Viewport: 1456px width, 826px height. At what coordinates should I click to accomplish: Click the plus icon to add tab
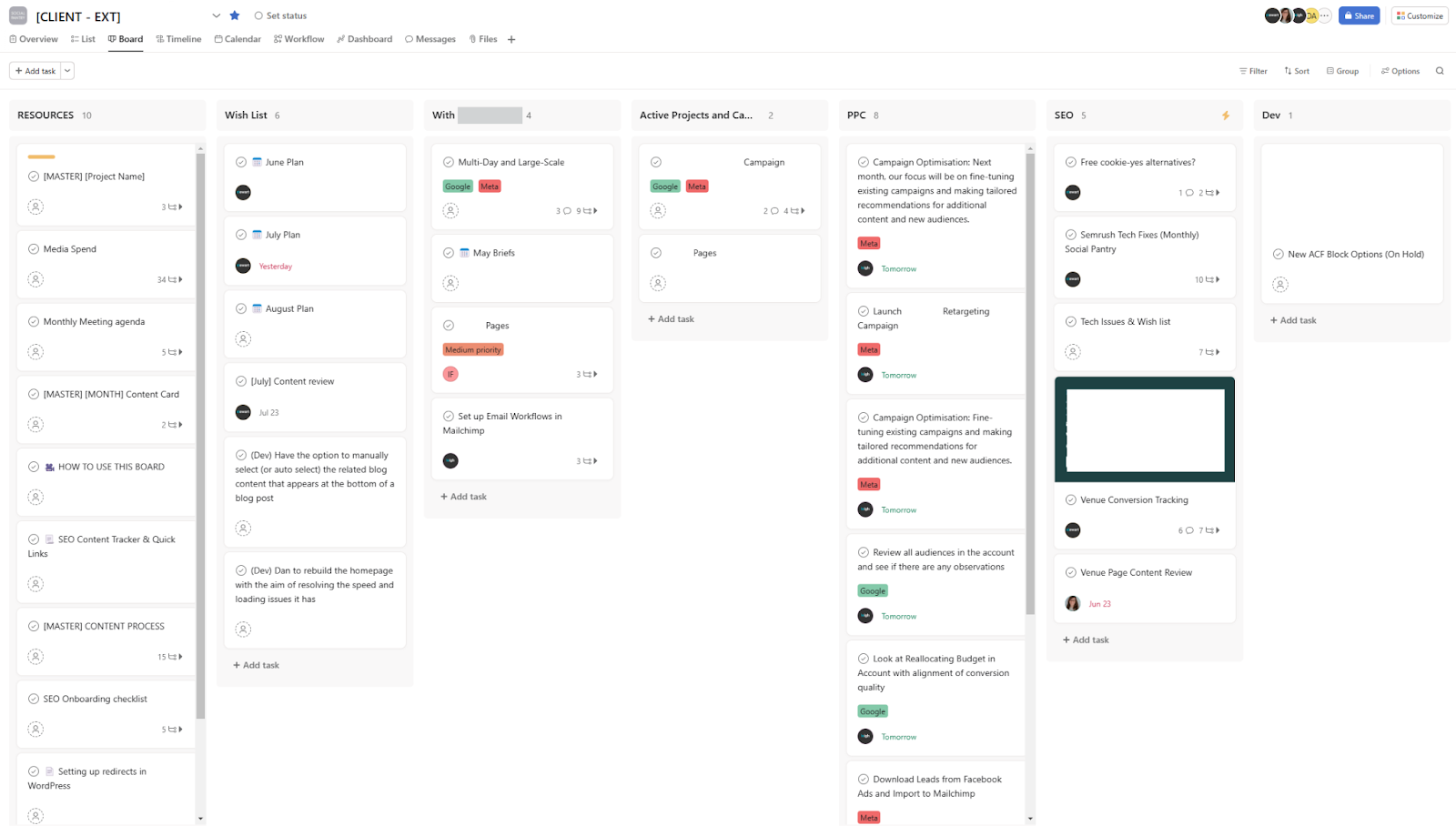[511, 40]
